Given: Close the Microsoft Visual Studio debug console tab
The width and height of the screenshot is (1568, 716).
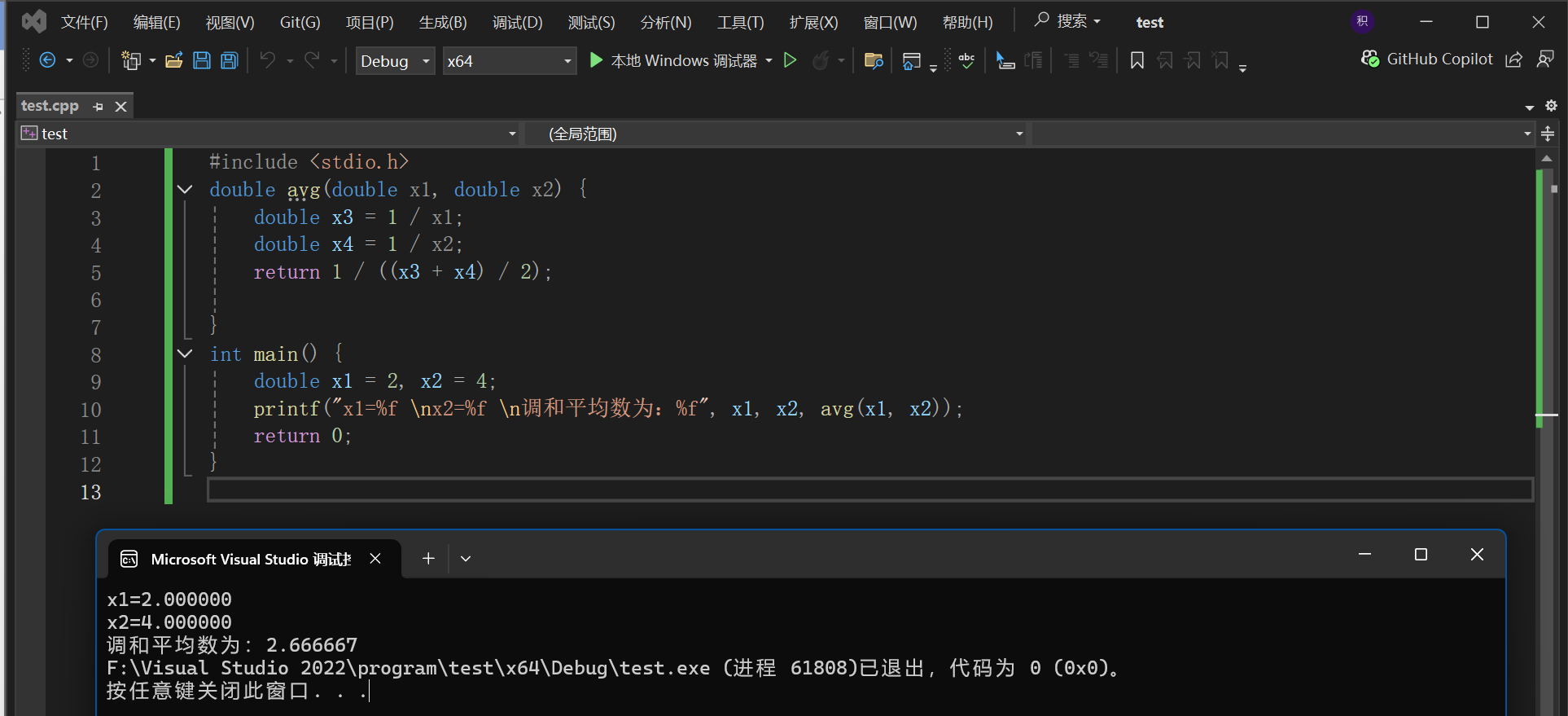Looking at the screenshot, I should point(375,558).
